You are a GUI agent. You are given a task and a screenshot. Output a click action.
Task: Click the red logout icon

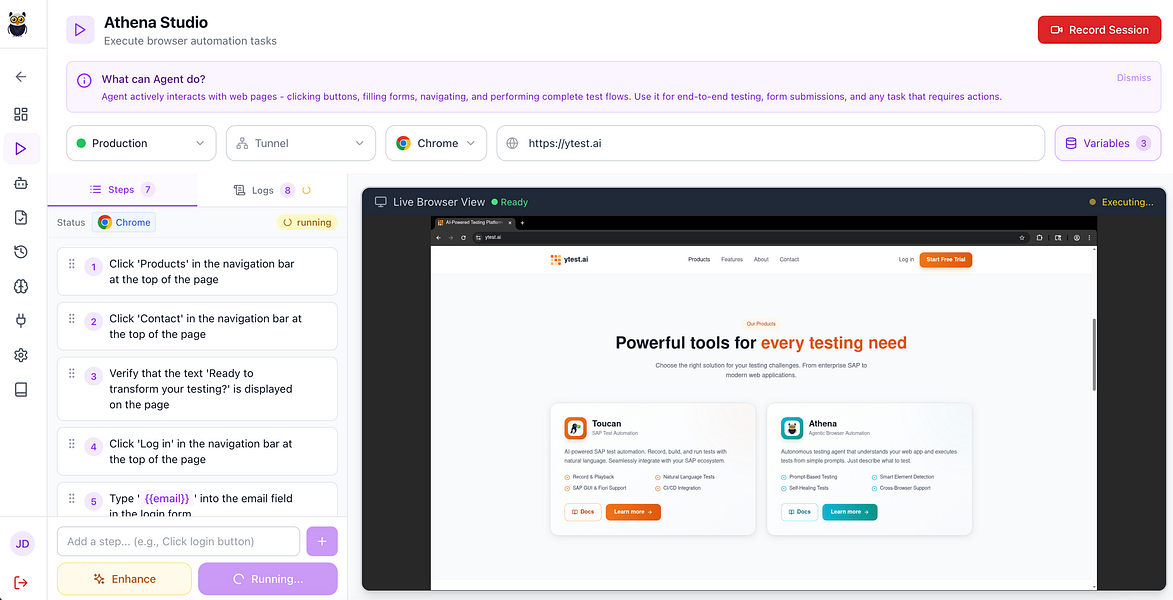pyautogui.click(x=21, y=582)
